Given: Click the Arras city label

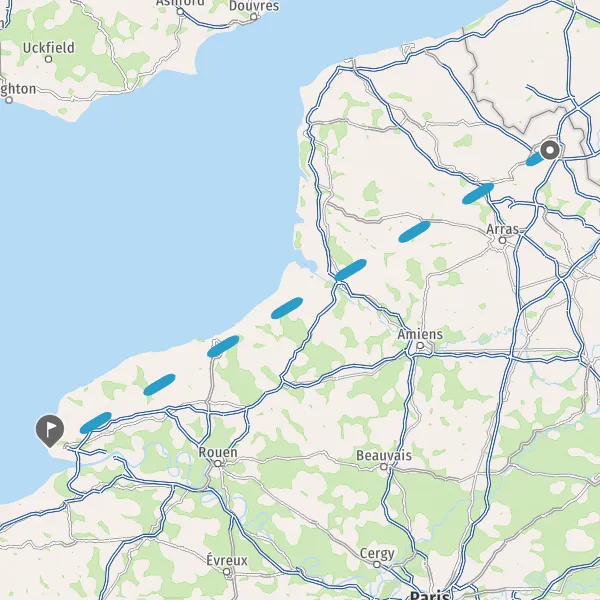Looking at the screenshot, I should 502,229.
